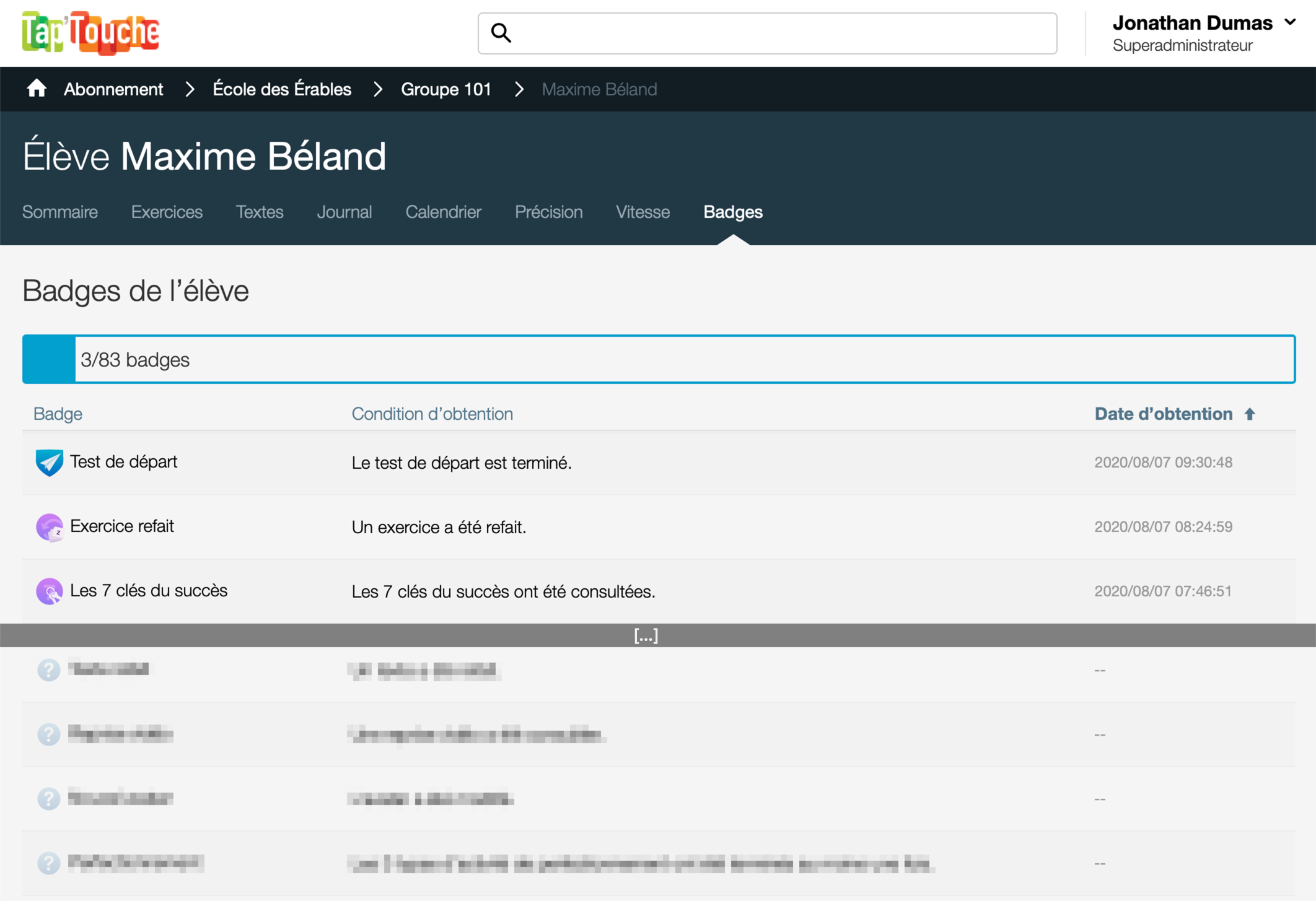
Task: Click the Tap'Touche logo
Action: pyautogui.click(x=91, y=33)
